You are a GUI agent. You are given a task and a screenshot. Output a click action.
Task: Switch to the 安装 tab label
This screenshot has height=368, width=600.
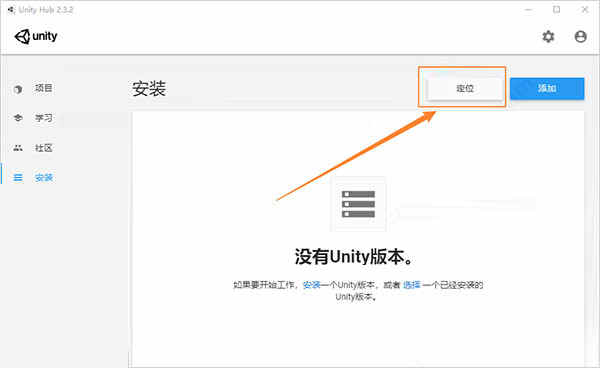click(x=44, y=177)
